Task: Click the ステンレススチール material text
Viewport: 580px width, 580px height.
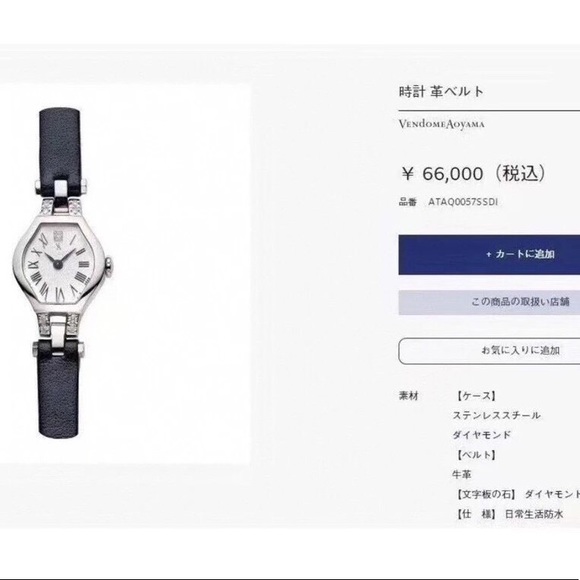Action: point(496,415)
